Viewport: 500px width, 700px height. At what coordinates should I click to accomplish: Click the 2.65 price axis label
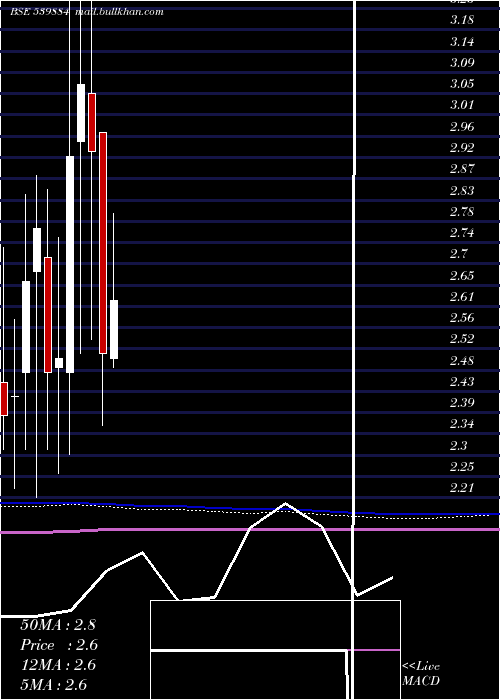tap(462, 275)
